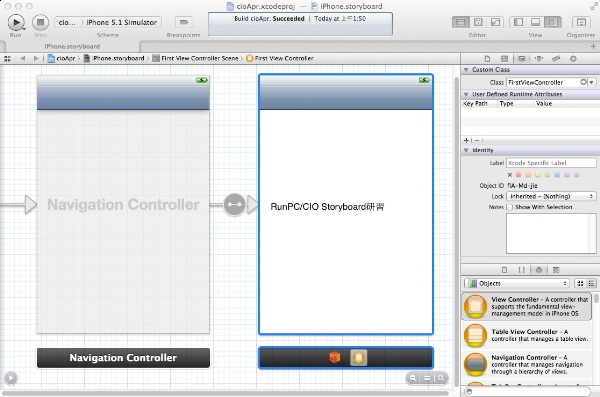Viewport: 600px width, 397px height.
Task: Click the Table View Controller library icon
Action: (x=475, y=335)
